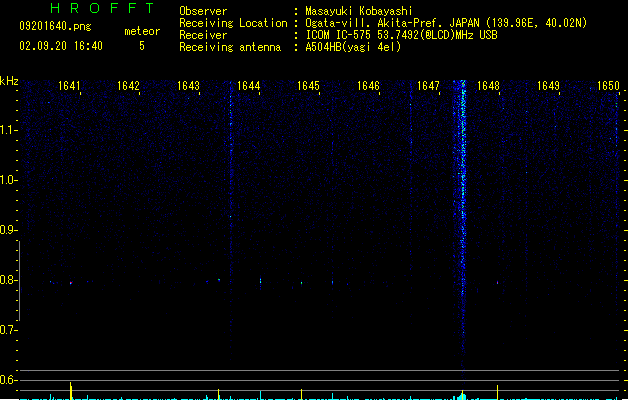Viewport: 629px width, 400px height.
Task: Click the gray frequency range bar near 0.8
Action: tap(19, 281)
